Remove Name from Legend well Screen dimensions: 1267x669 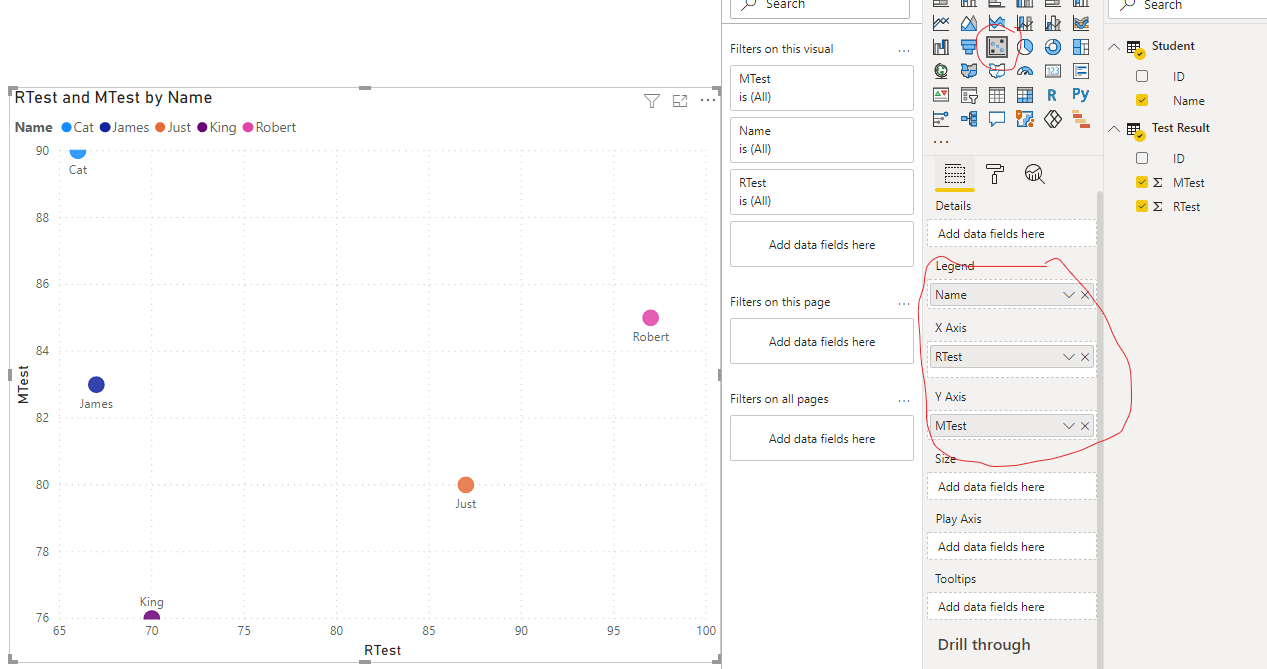coord(1085,295)
